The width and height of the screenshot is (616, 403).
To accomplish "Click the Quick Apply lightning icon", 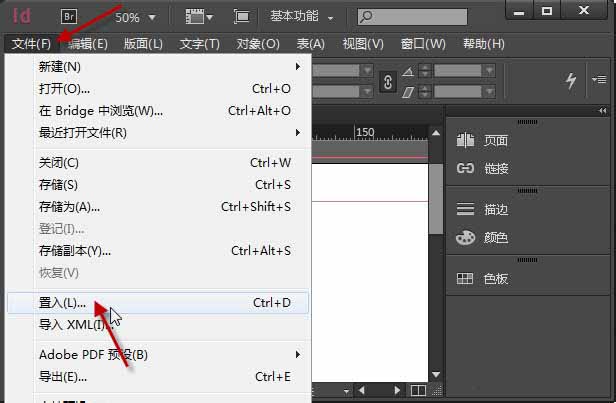I will [x=571, y=81].
